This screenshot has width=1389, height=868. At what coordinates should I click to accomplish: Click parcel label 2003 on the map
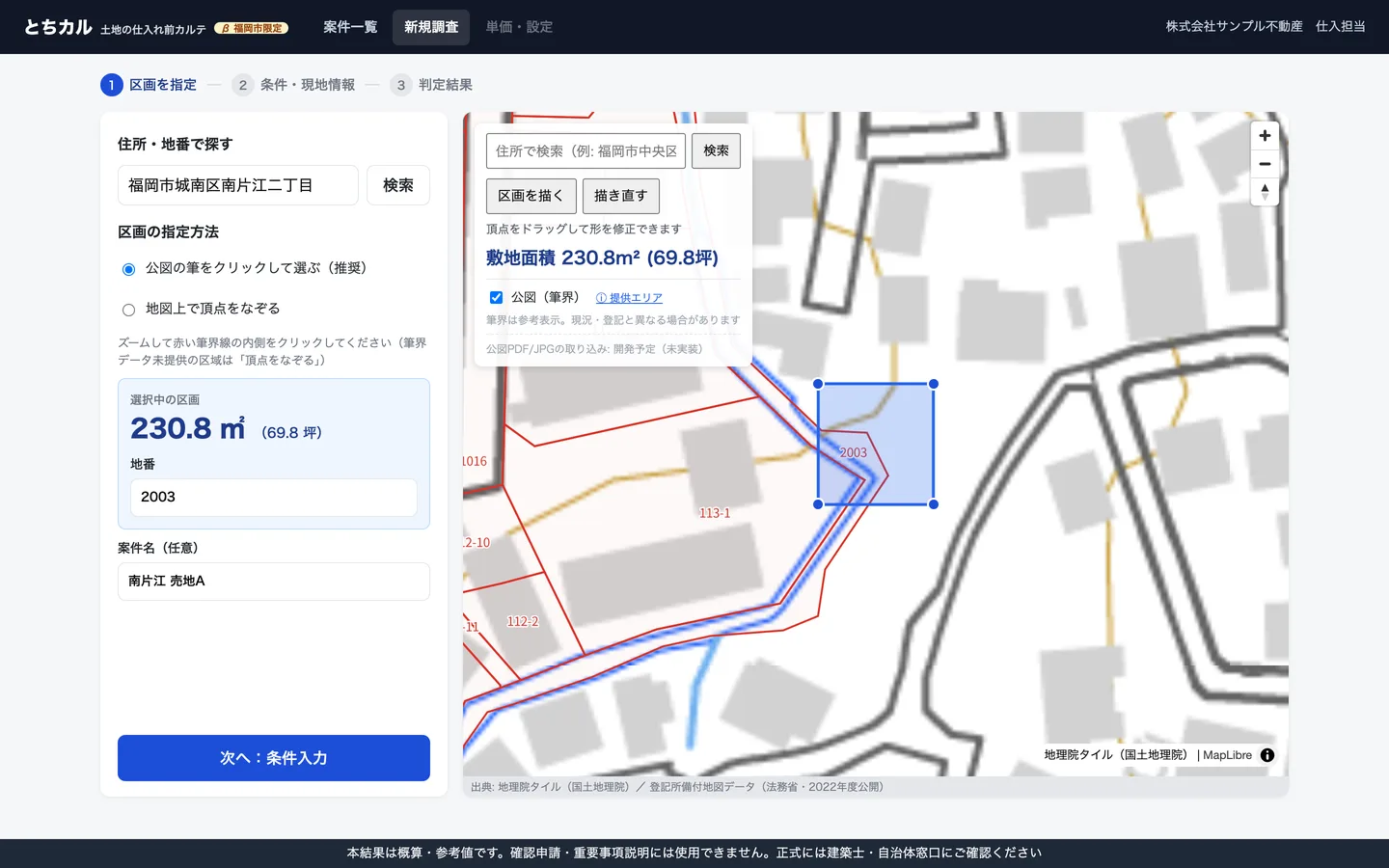click(x=854, y=452)
